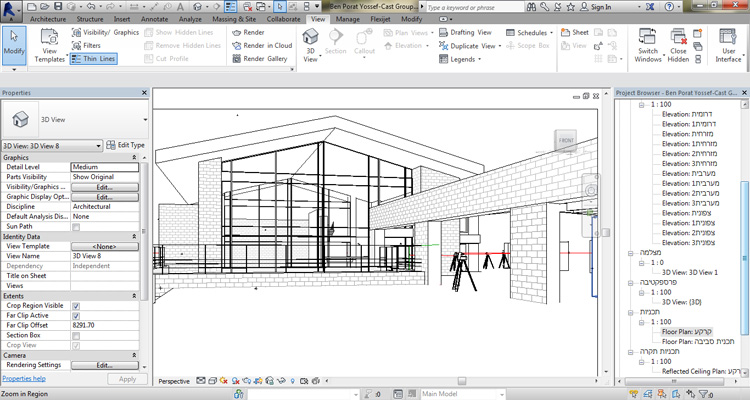Switch to the Massing & Site tab
The height and width of the screenshot is (400, 750).
pos(234,19)
